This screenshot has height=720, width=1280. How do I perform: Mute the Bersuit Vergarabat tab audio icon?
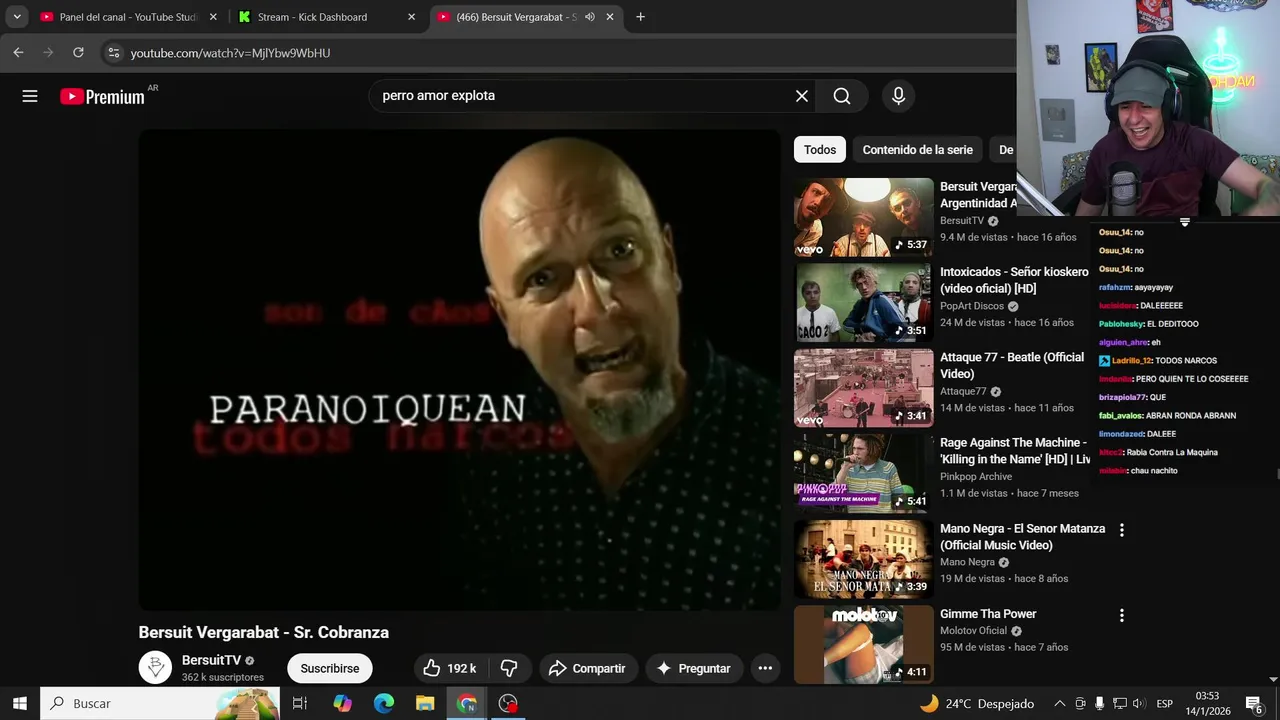[590, 17]
